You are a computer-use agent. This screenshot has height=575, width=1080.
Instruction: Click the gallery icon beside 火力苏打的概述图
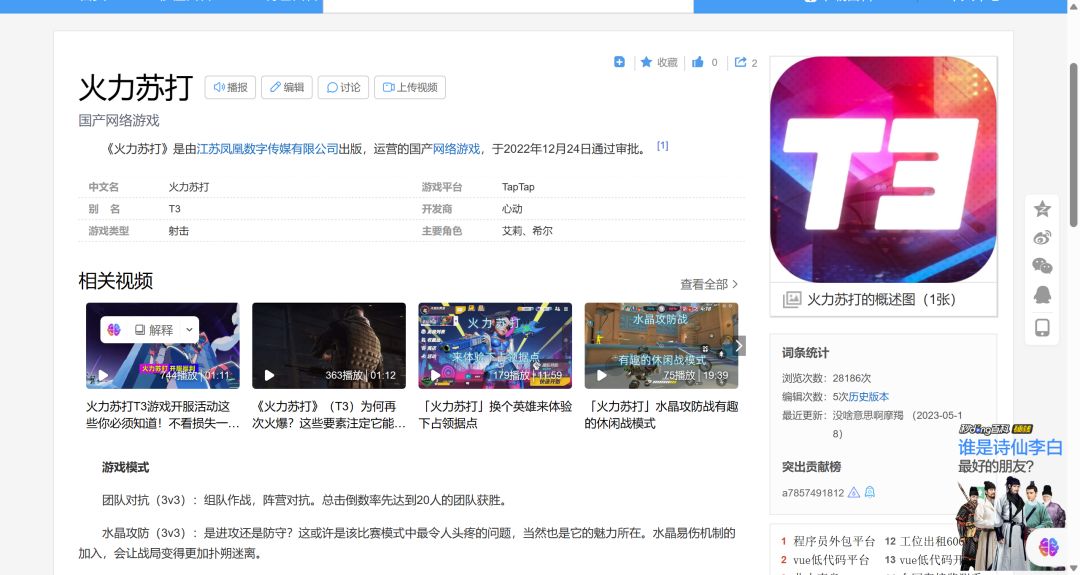(791, 300)
